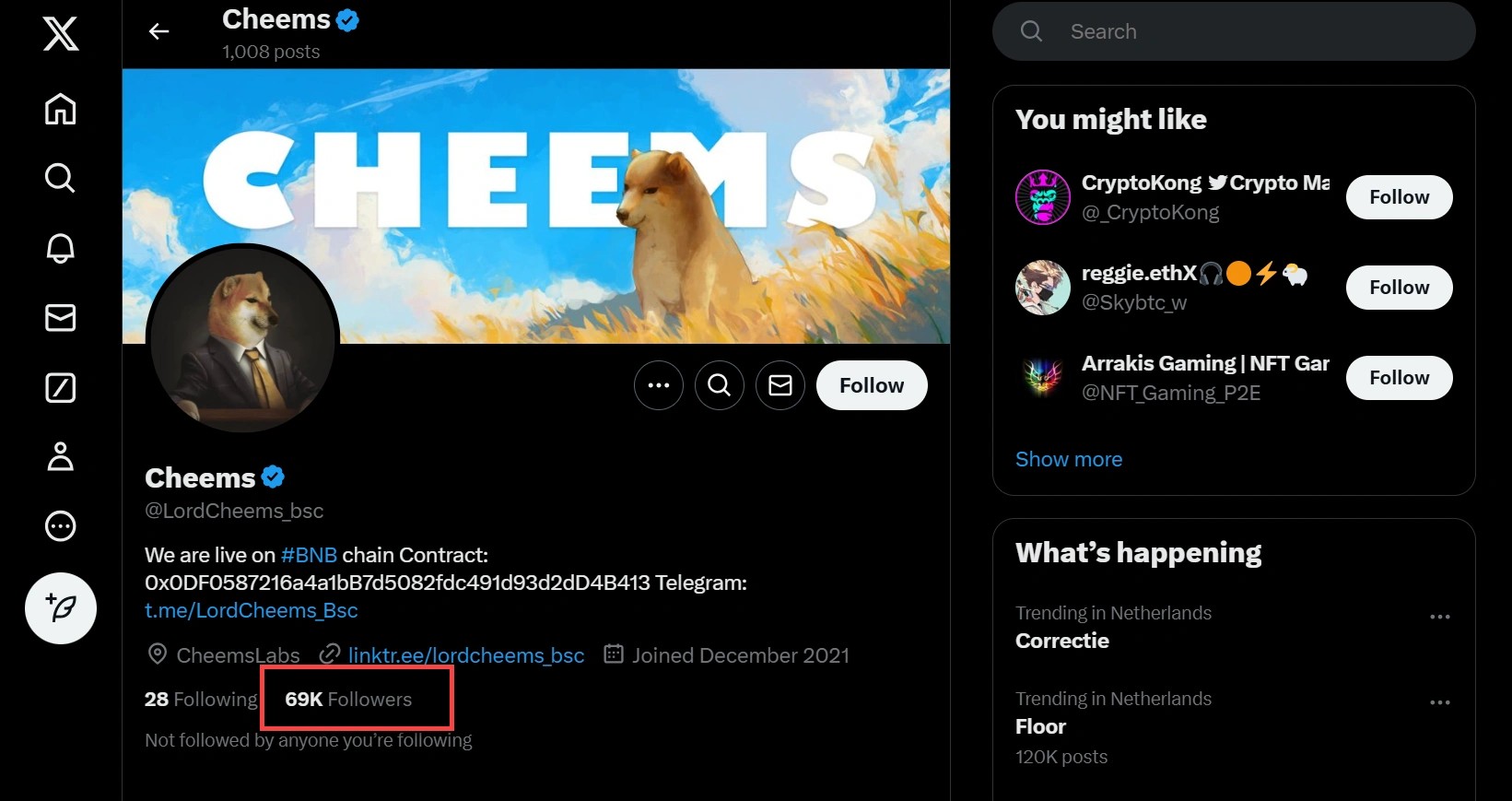Screen dimensions: 1512x801
Task: Open the Notifications bell icon
Action: (61, 248)
